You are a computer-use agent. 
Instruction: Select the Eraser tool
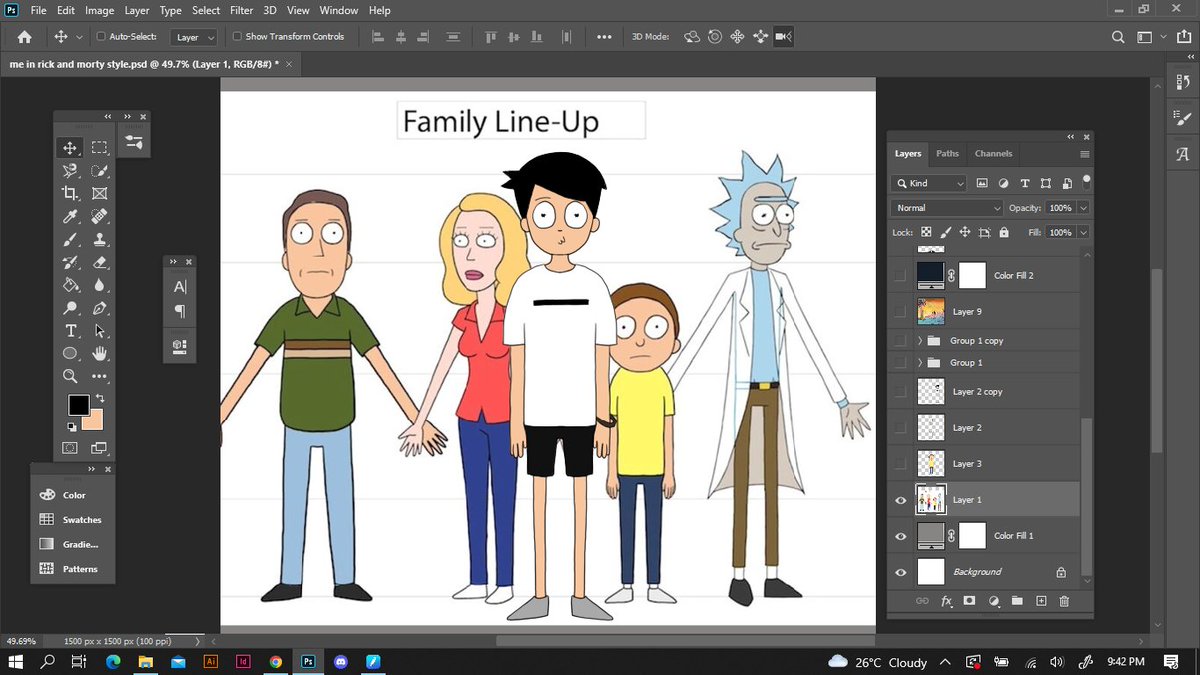tap(99, 263)
